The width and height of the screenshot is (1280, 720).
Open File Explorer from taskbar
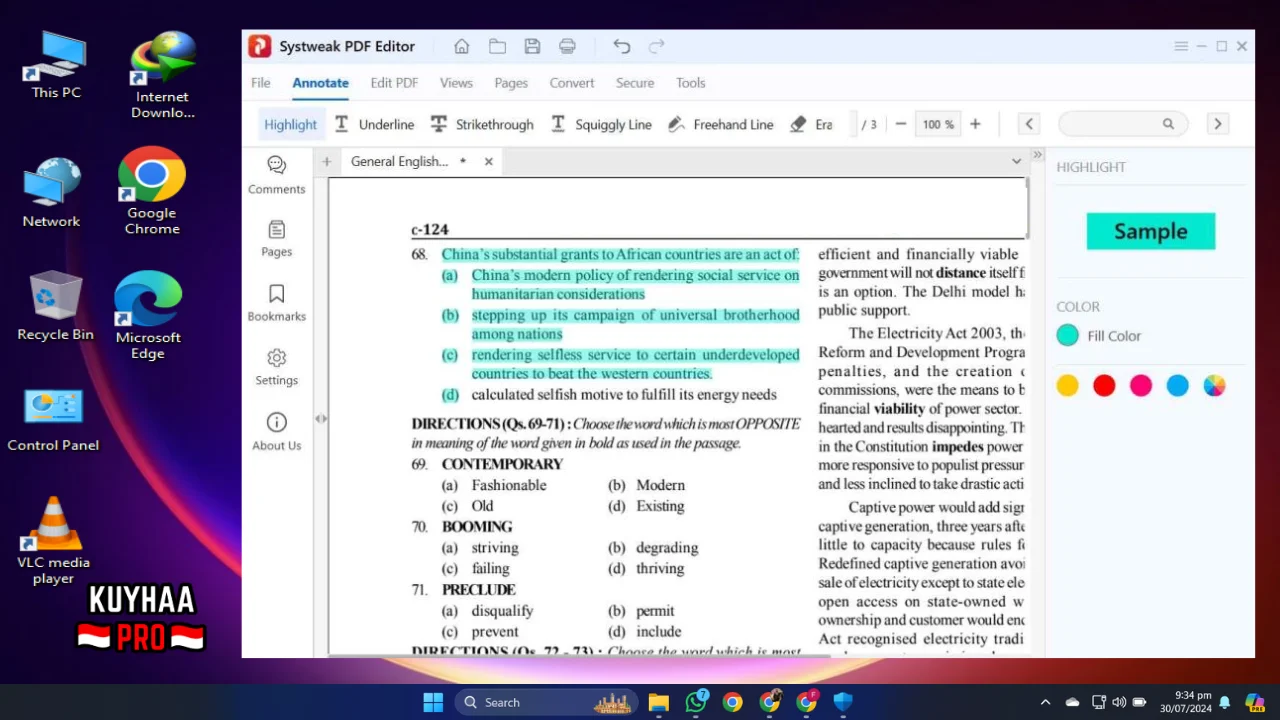(658, 702)
